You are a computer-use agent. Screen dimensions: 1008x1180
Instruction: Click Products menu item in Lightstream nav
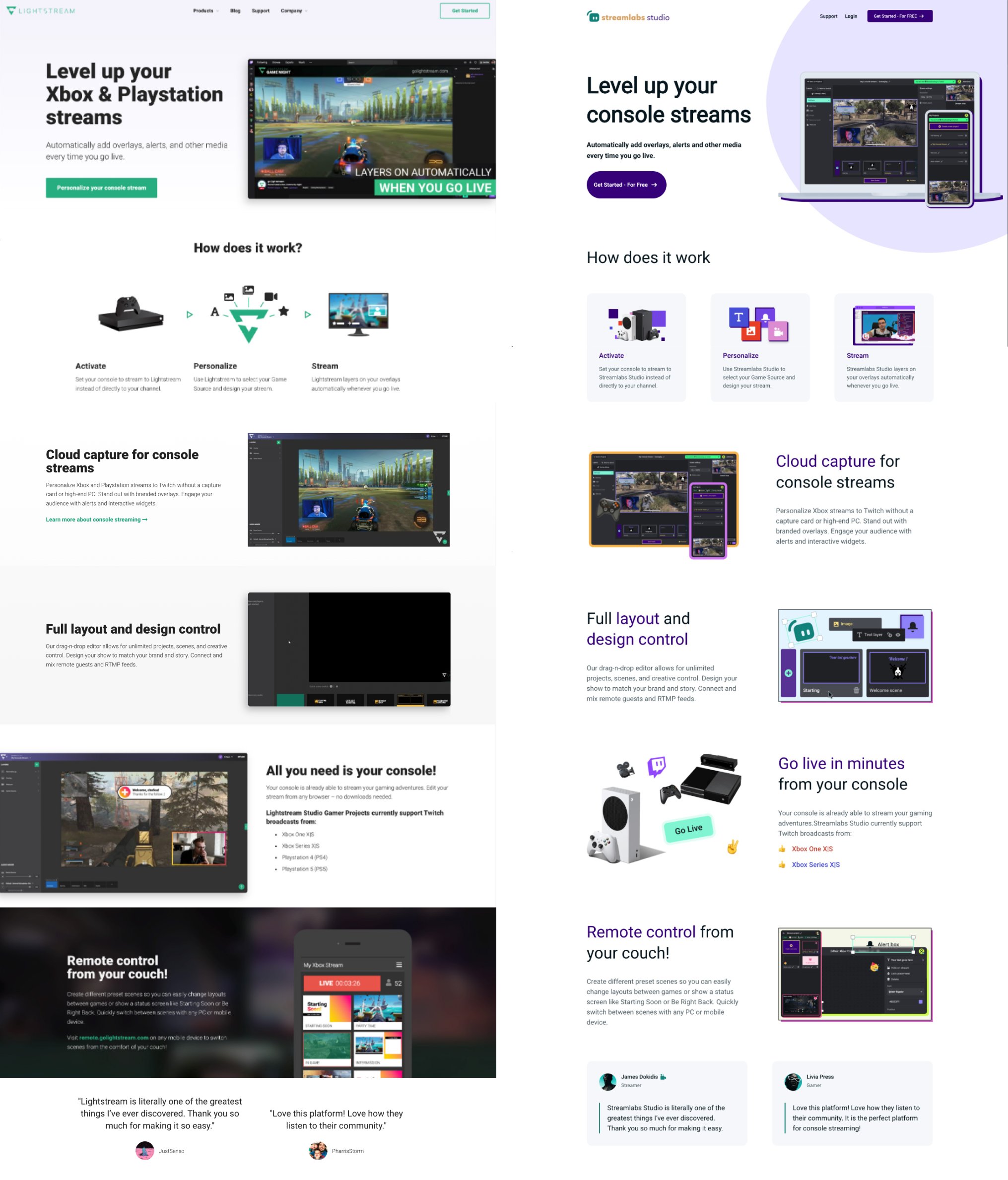(x=203, y=10)
